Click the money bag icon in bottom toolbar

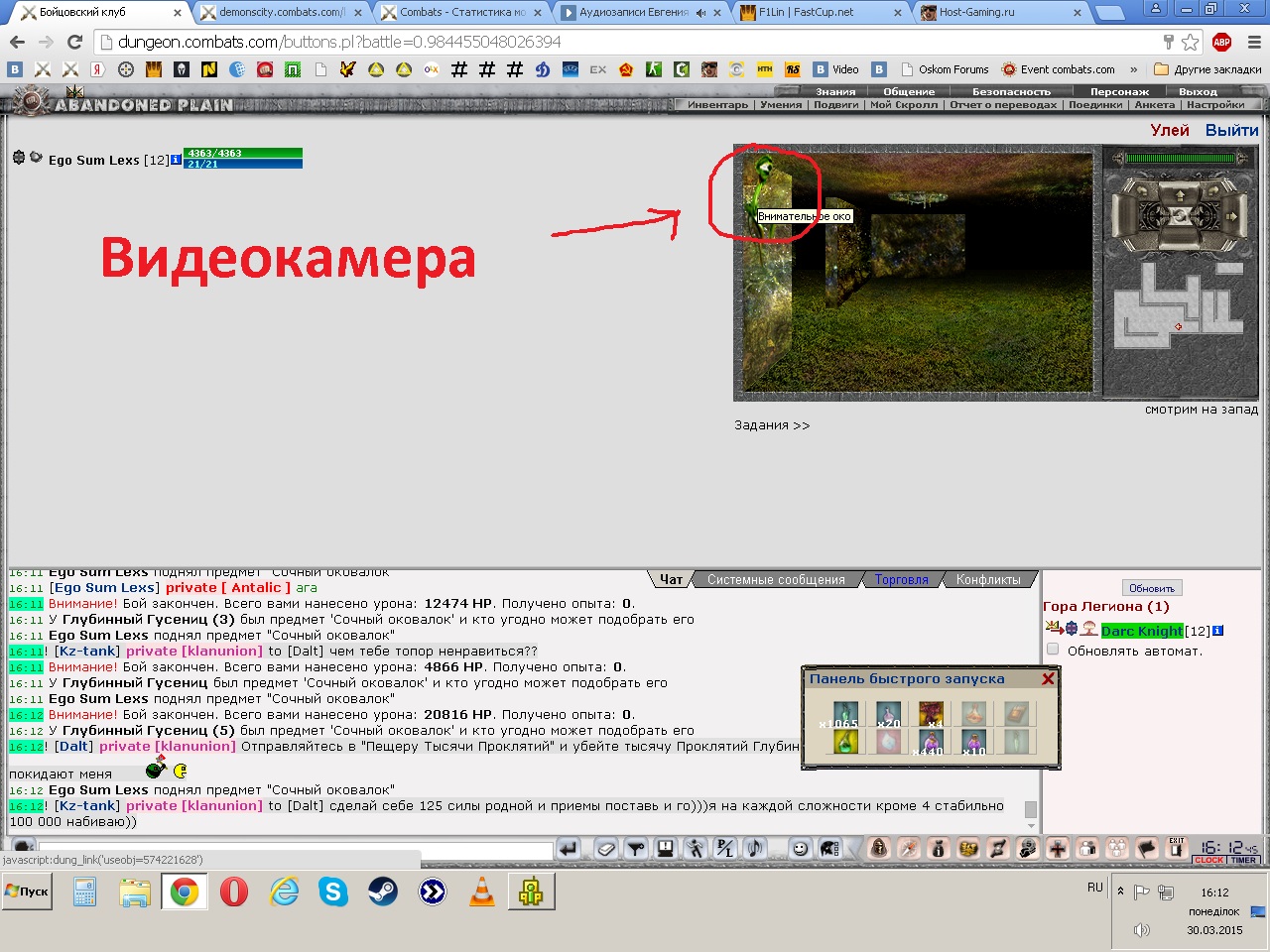click(x=938, y=849)
